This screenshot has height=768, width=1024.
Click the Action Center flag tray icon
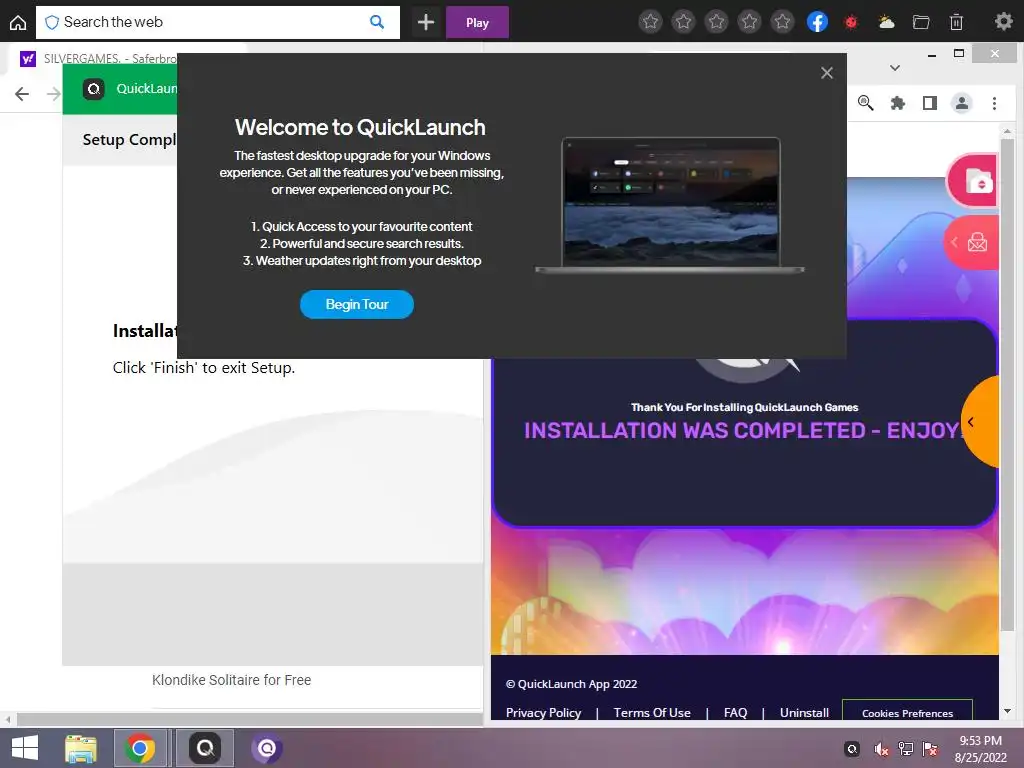pyautogui.click(x=930, y=749)
